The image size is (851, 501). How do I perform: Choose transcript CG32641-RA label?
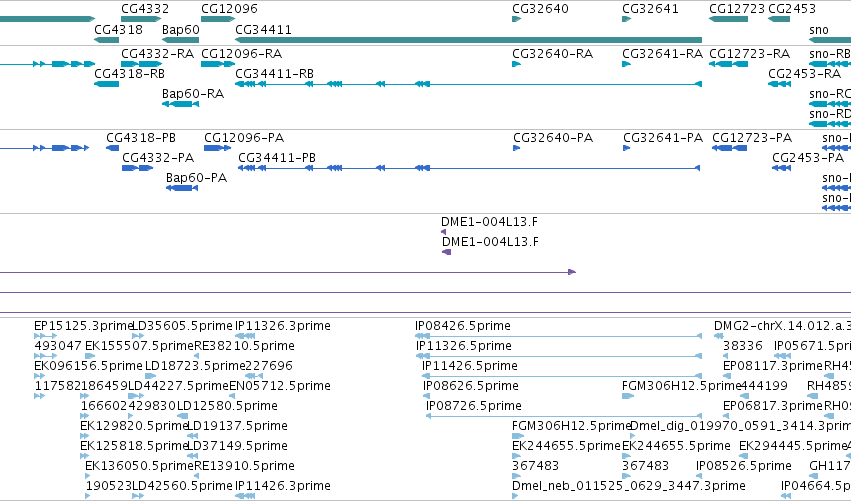662,54
